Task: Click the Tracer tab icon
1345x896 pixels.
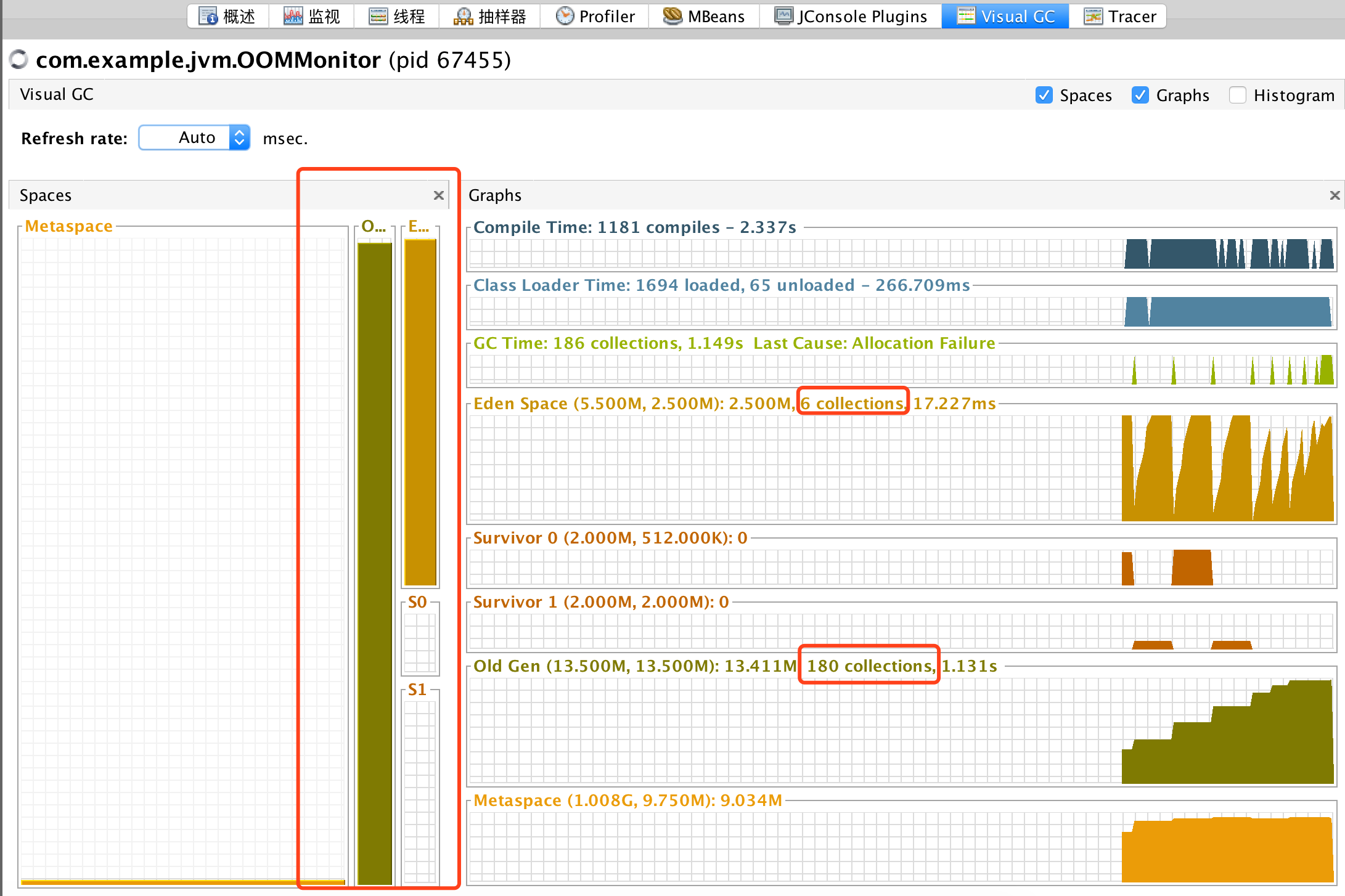Action: click(x=1093, y=16)
